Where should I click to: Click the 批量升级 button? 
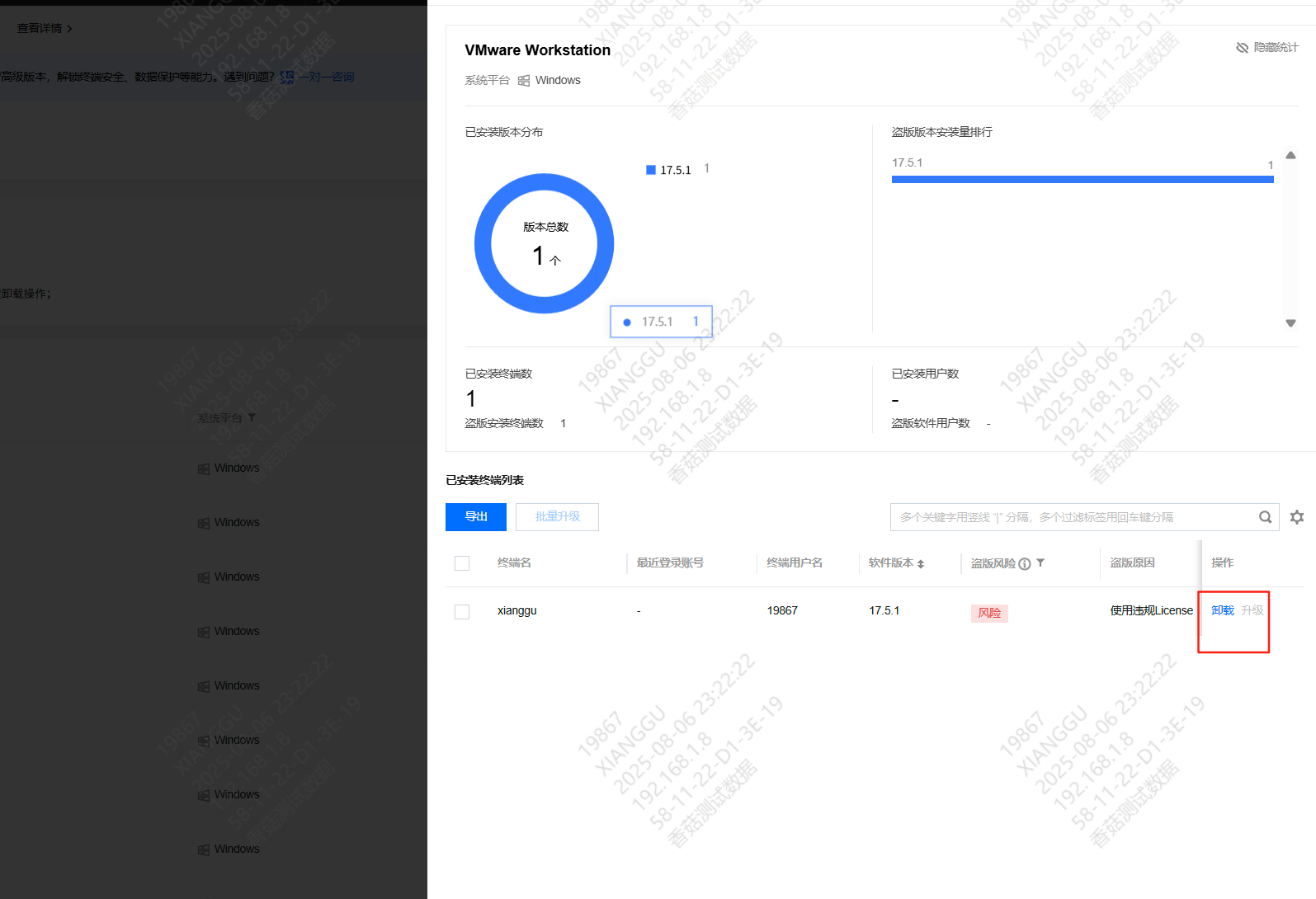[x=557, y=517]
